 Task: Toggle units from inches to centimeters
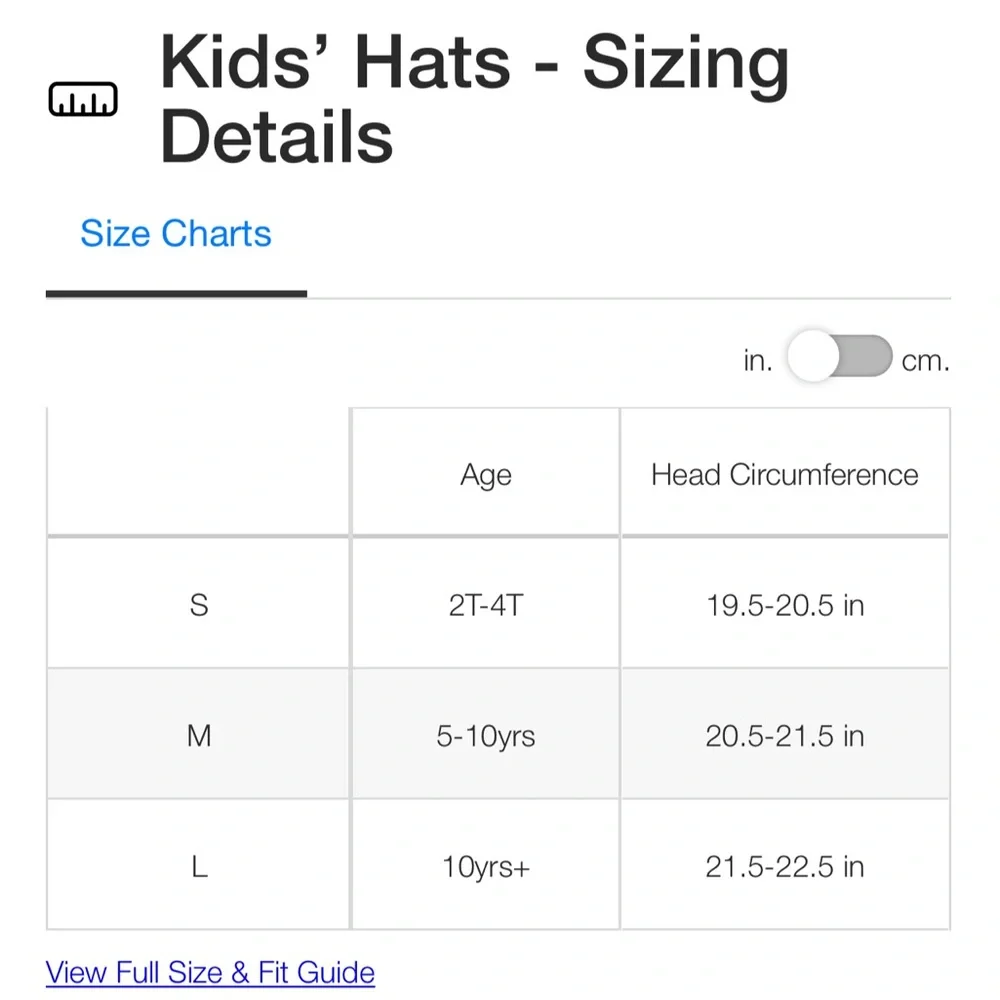point(839,356)
